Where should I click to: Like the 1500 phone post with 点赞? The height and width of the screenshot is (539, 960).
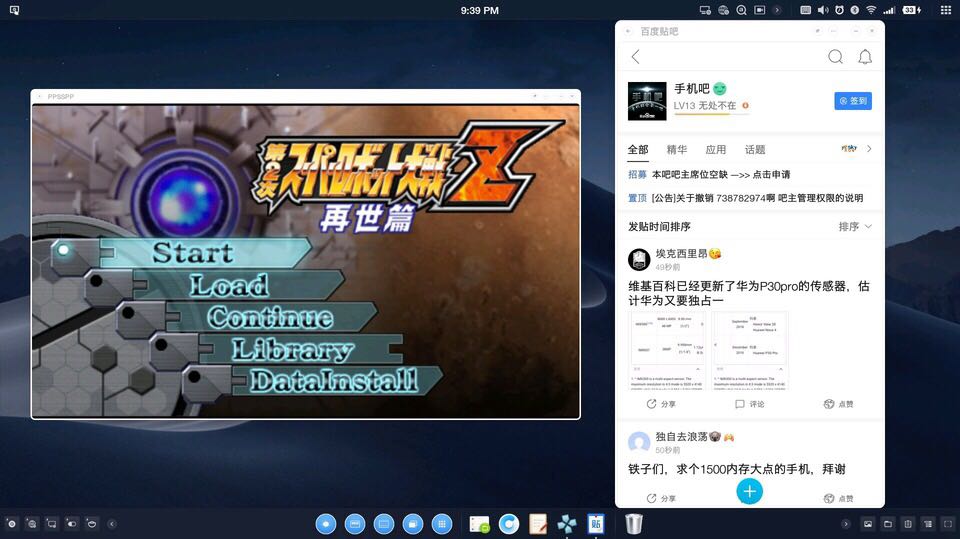pos(838,499)
